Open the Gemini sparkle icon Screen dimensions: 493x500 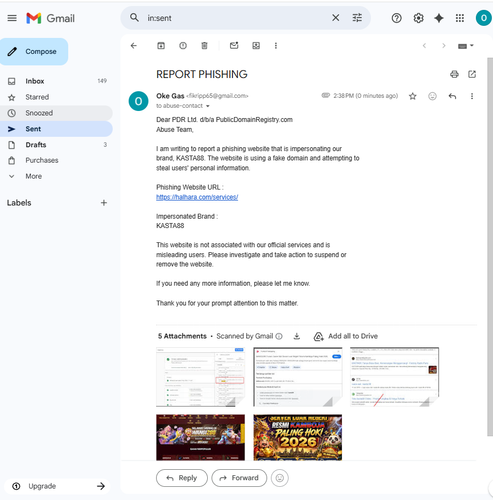click(439, 18)
